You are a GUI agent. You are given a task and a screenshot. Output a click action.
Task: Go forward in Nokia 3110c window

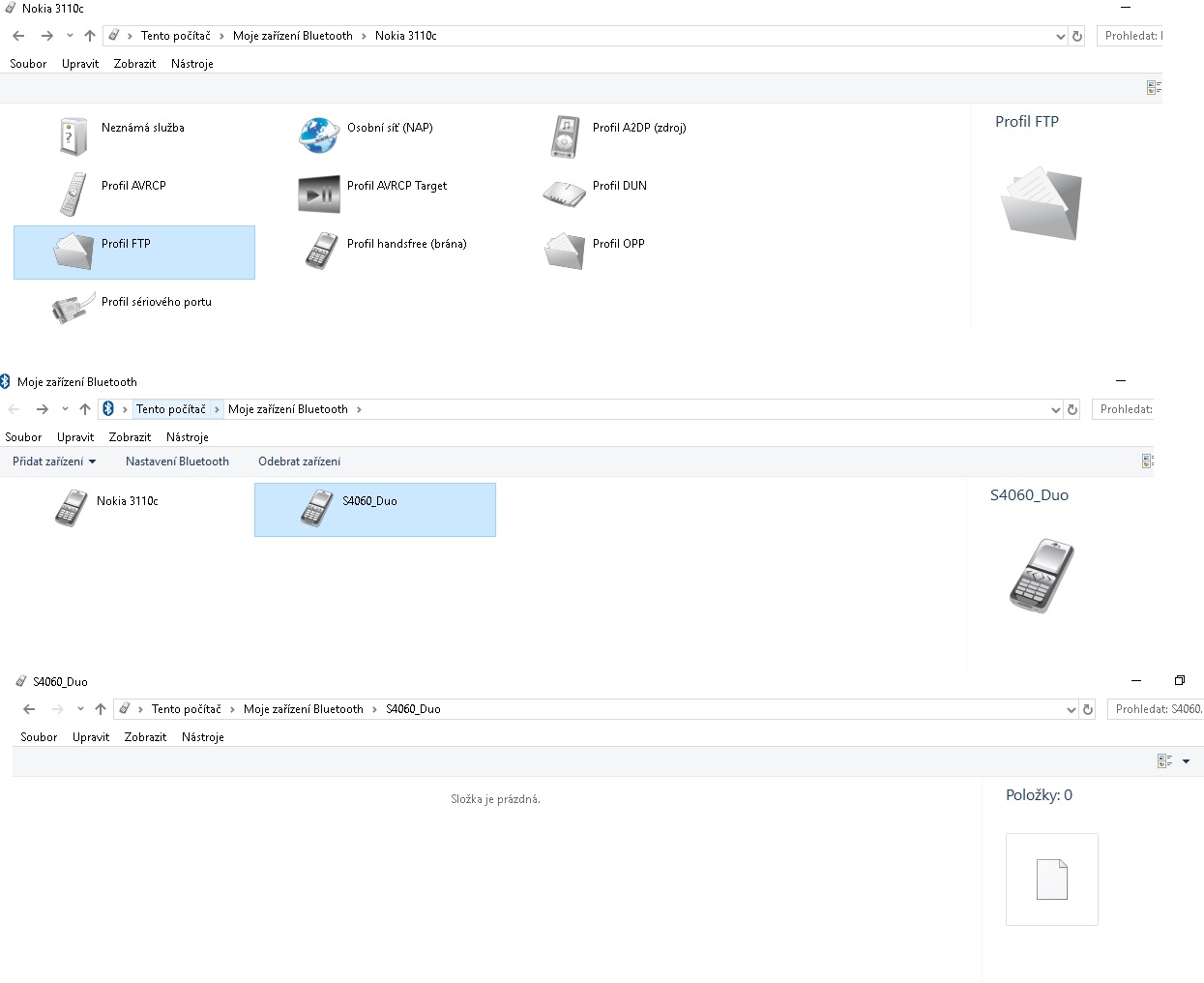point(46,36)
